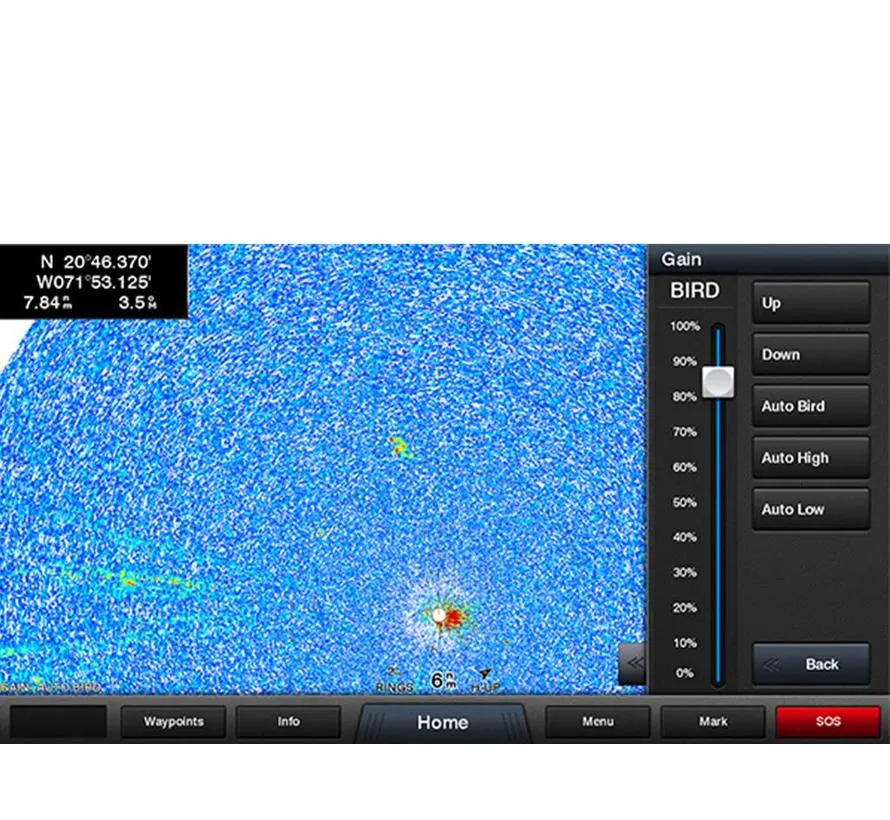The height and width of the screenshot is (820, 890).
Task: Select Auto Bird gain mode
Action: [811, 406]
